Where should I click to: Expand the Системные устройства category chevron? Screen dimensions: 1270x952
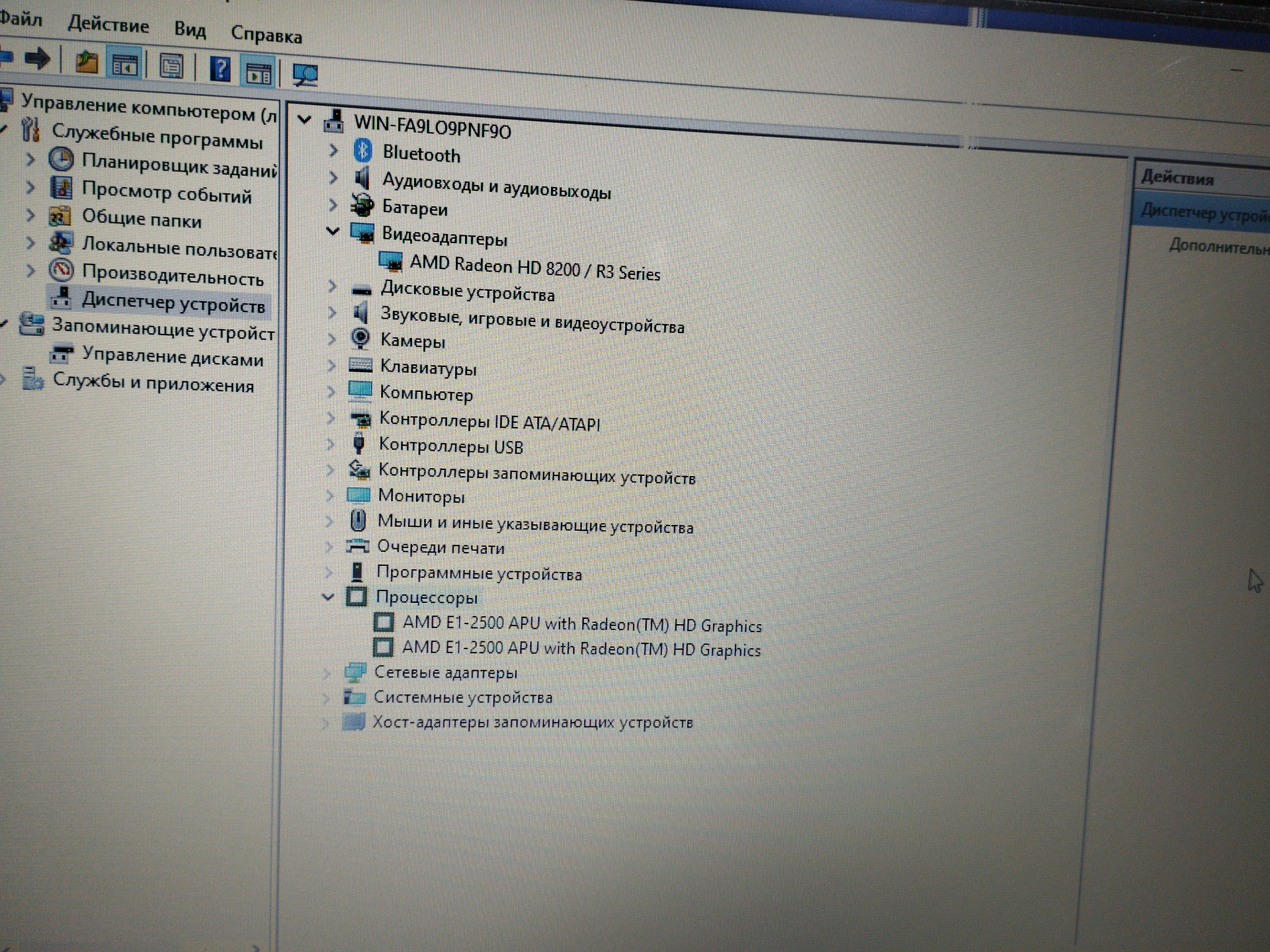(x=327, y=698)
